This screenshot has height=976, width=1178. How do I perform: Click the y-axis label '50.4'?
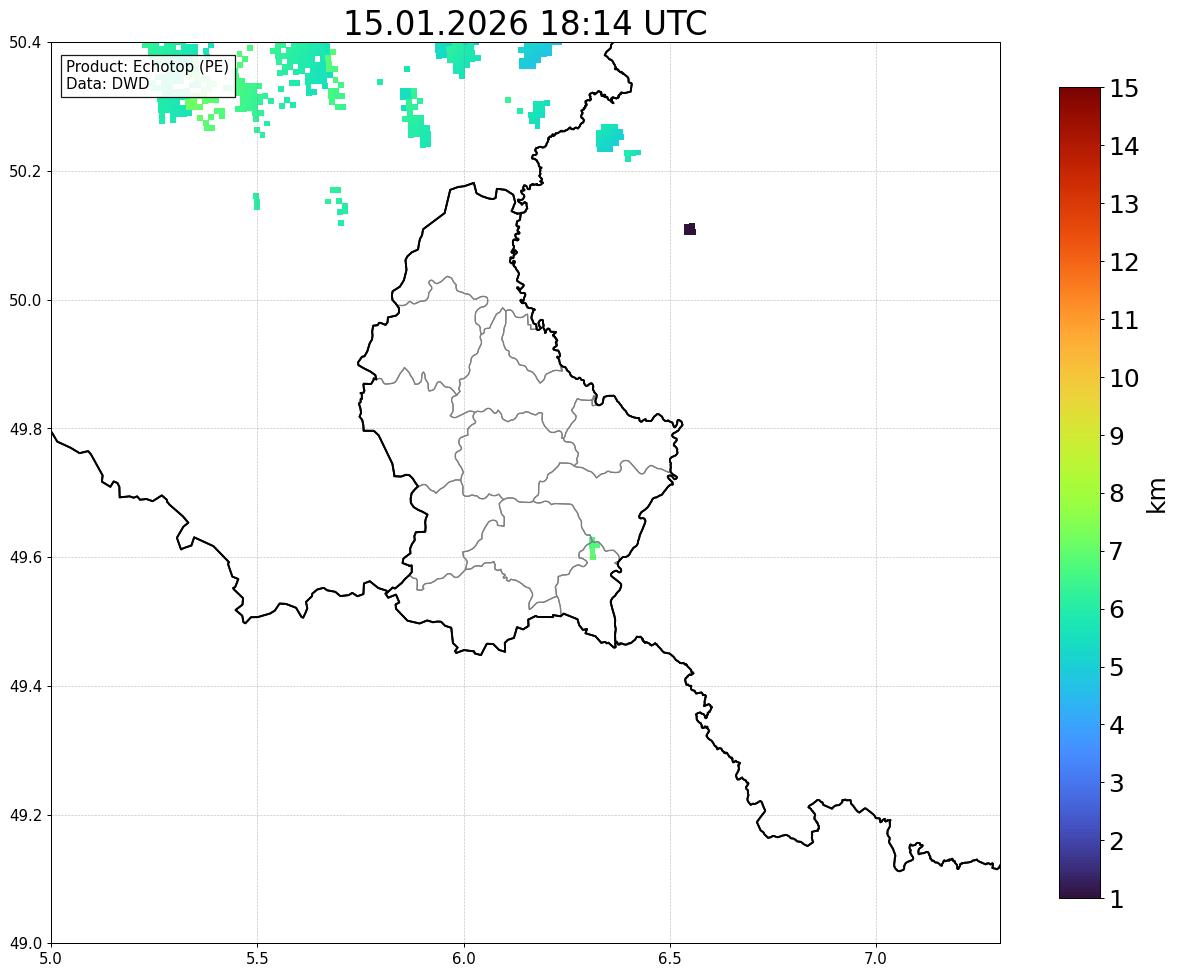coord(24,43)
